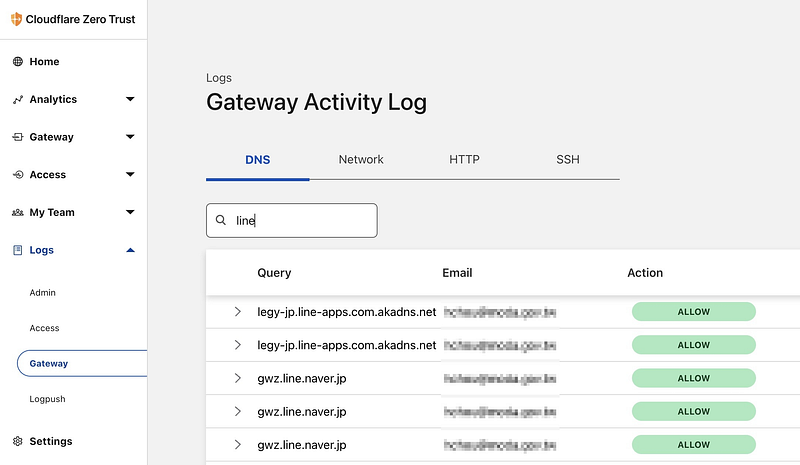The width and height of the screenshot is (800, 465).
Task: Expand first legy-jp.line-apps.com.akadns.net row
Action: tap(237, 311)
